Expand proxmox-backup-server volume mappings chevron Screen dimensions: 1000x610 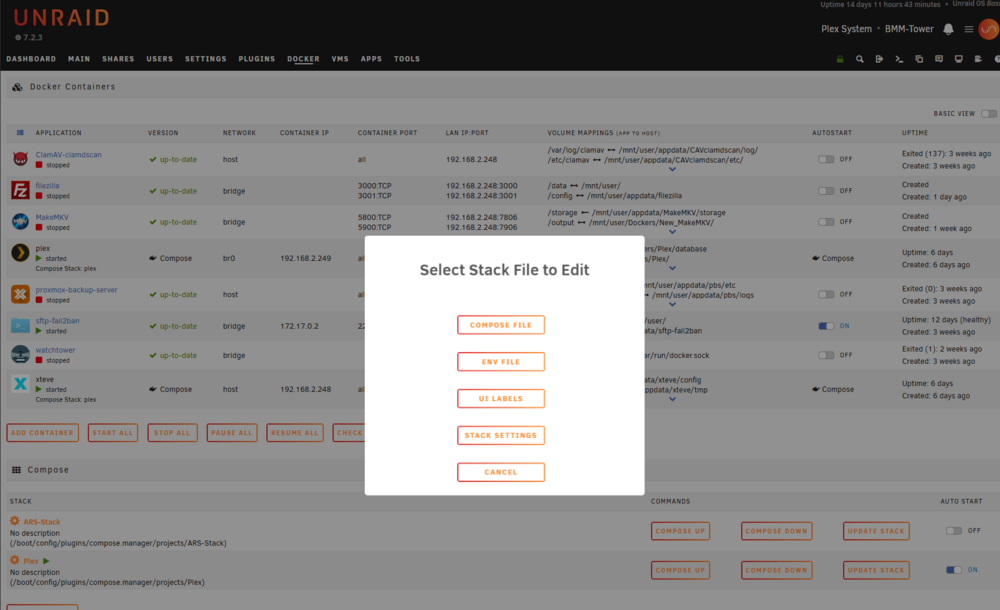click(672, 304)
